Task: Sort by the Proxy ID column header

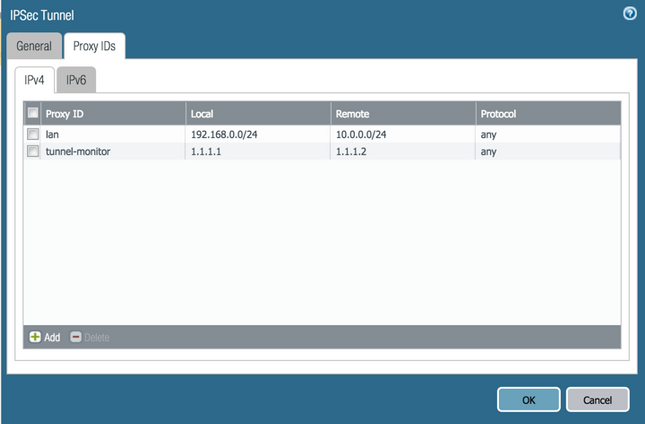Action: pyautogui.click(x=113, y=114)
